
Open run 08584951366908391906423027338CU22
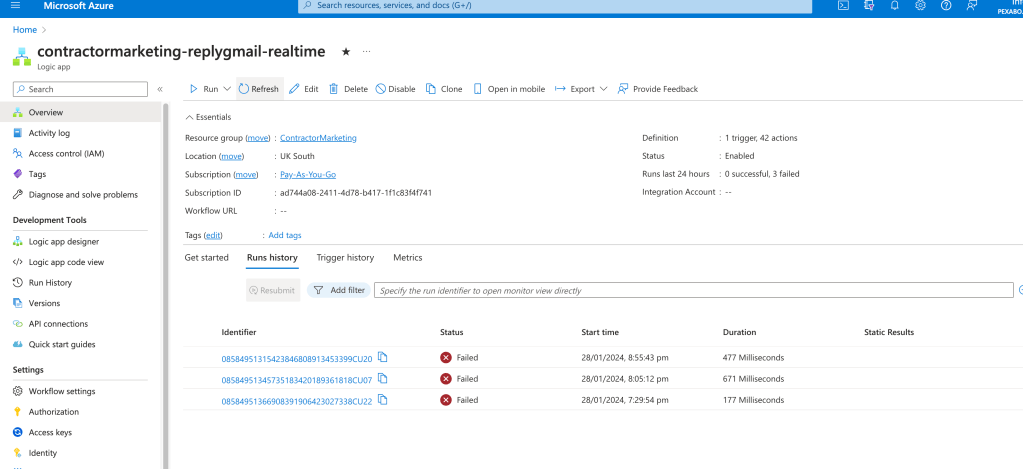click(x=297, y=401)
